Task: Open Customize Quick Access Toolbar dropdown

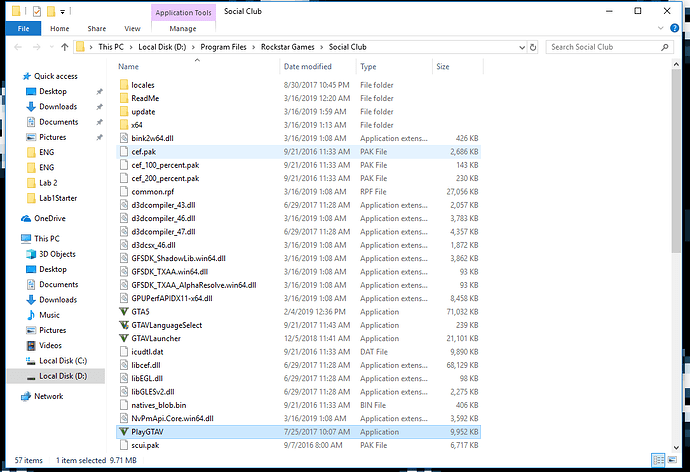Action: (x=62, y=12)
